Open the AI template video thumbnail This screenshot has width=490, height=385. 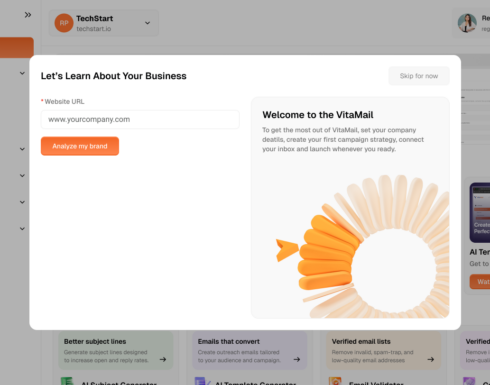[x=480, y=213]
